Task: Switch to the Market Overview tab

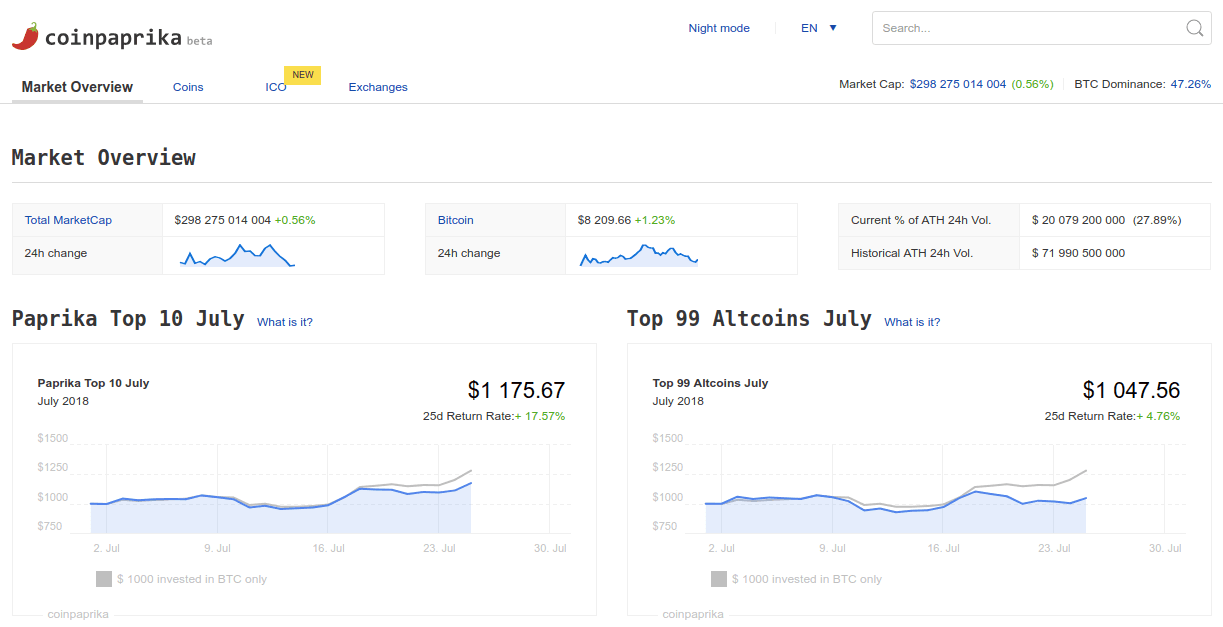Action: coord(77,87)
